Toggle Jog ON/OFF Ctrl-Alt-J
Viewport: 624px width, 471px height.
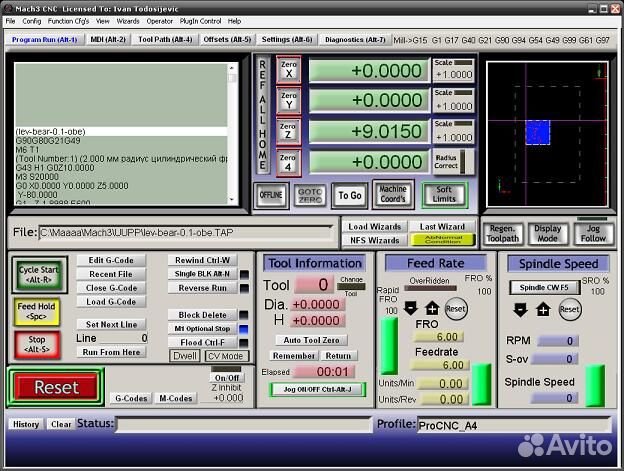click(x=317, y=389)
